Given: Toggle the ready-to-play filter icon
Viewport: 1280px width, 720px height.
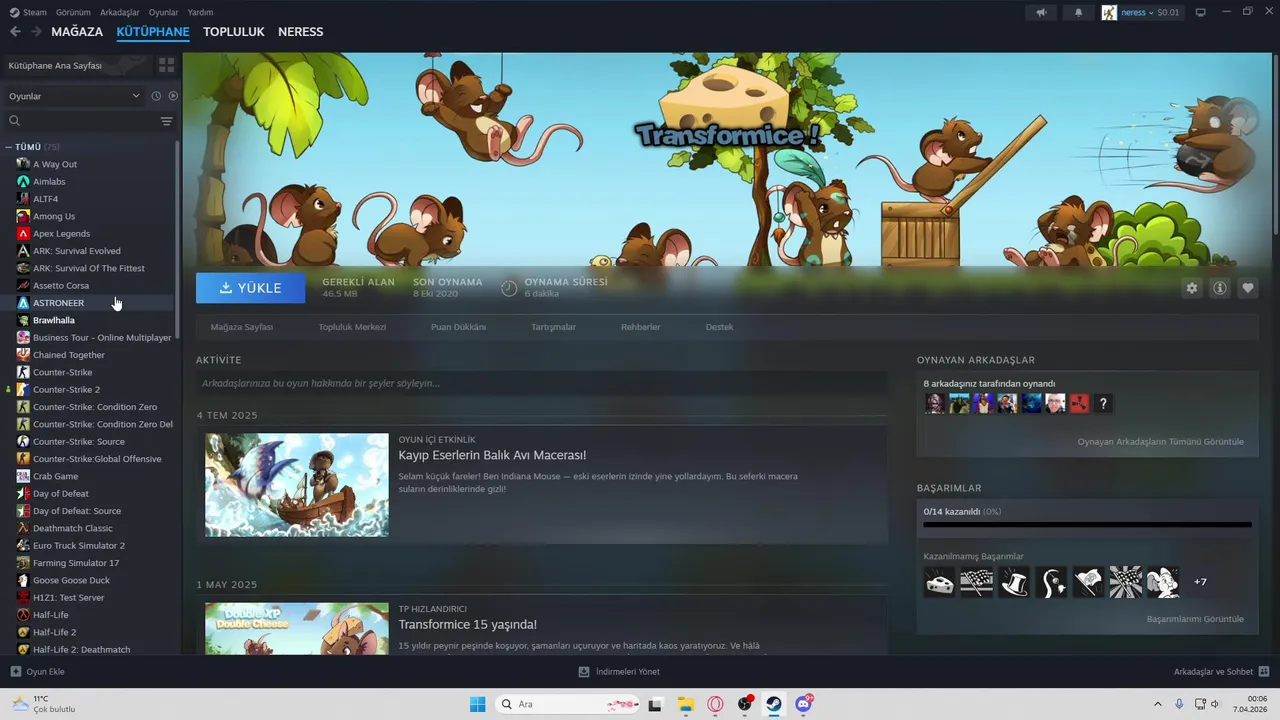Looking at the screenshot, I should (173, 96).
